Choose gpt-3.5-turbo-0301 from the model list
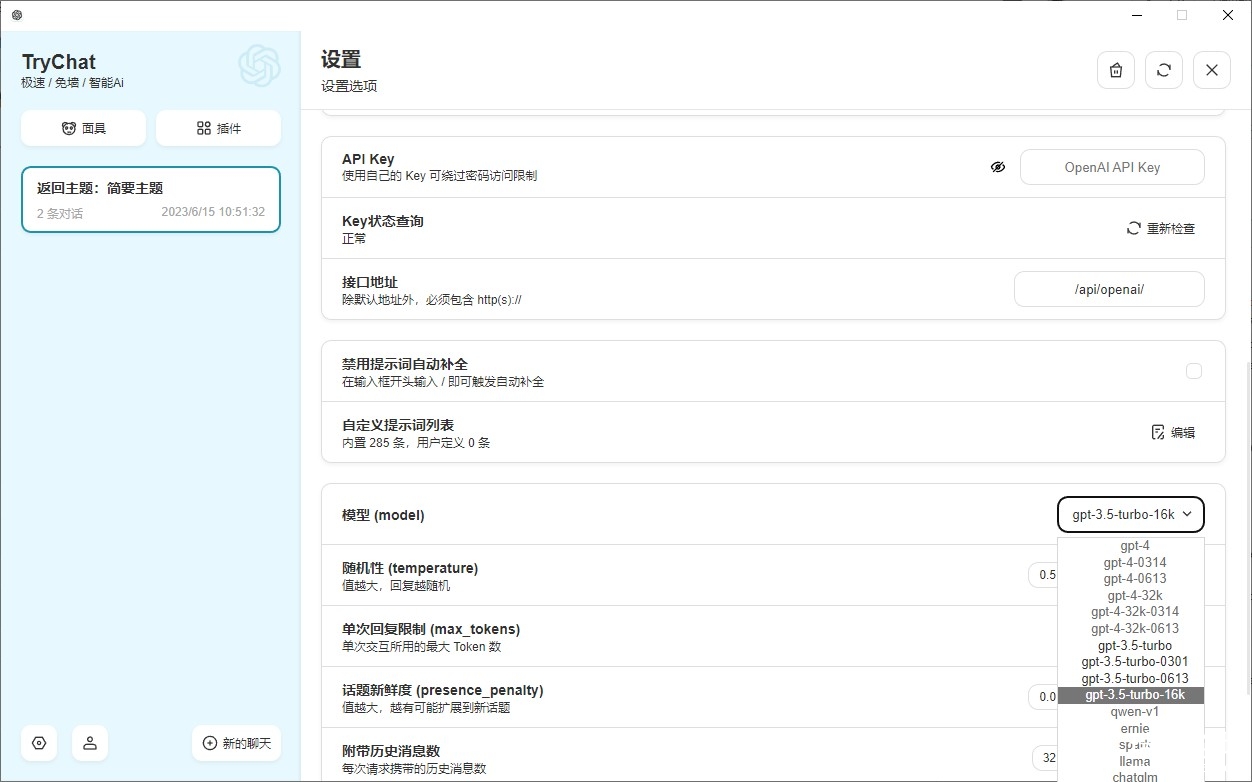 point(1131,661)
